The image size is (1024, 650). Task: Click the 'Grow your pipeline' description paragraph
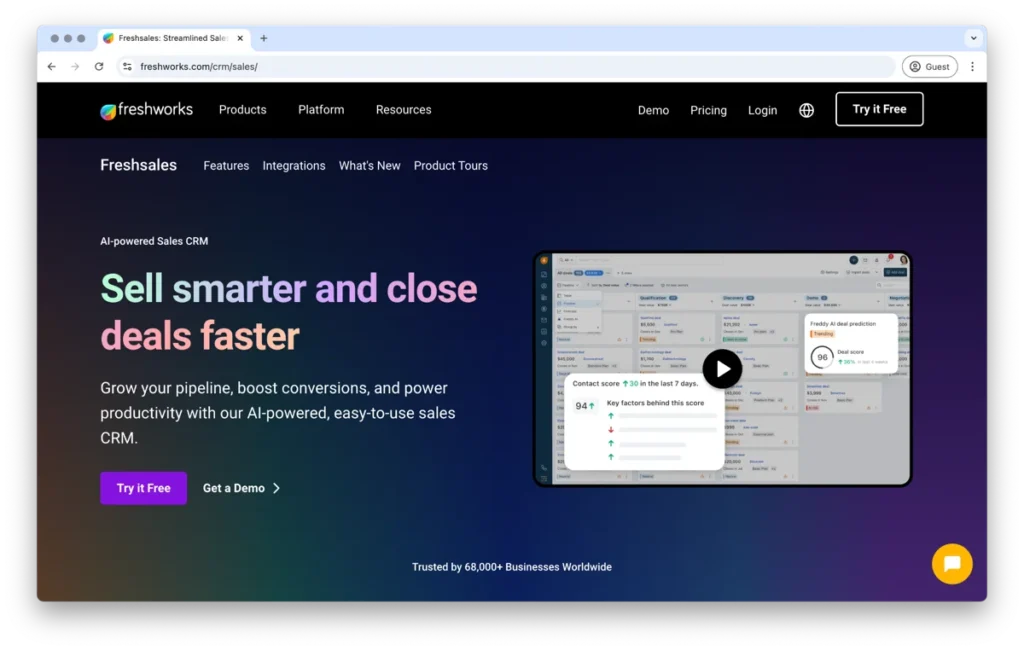click(278, 413)
